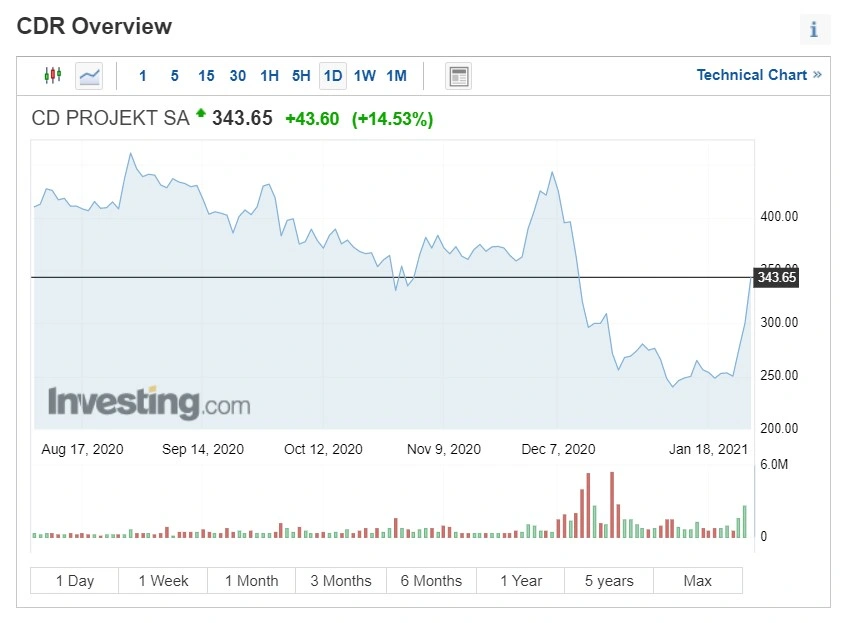Select the 5-minute interval
This screenshot has height=623, width=845.
[x=175, y=76]
